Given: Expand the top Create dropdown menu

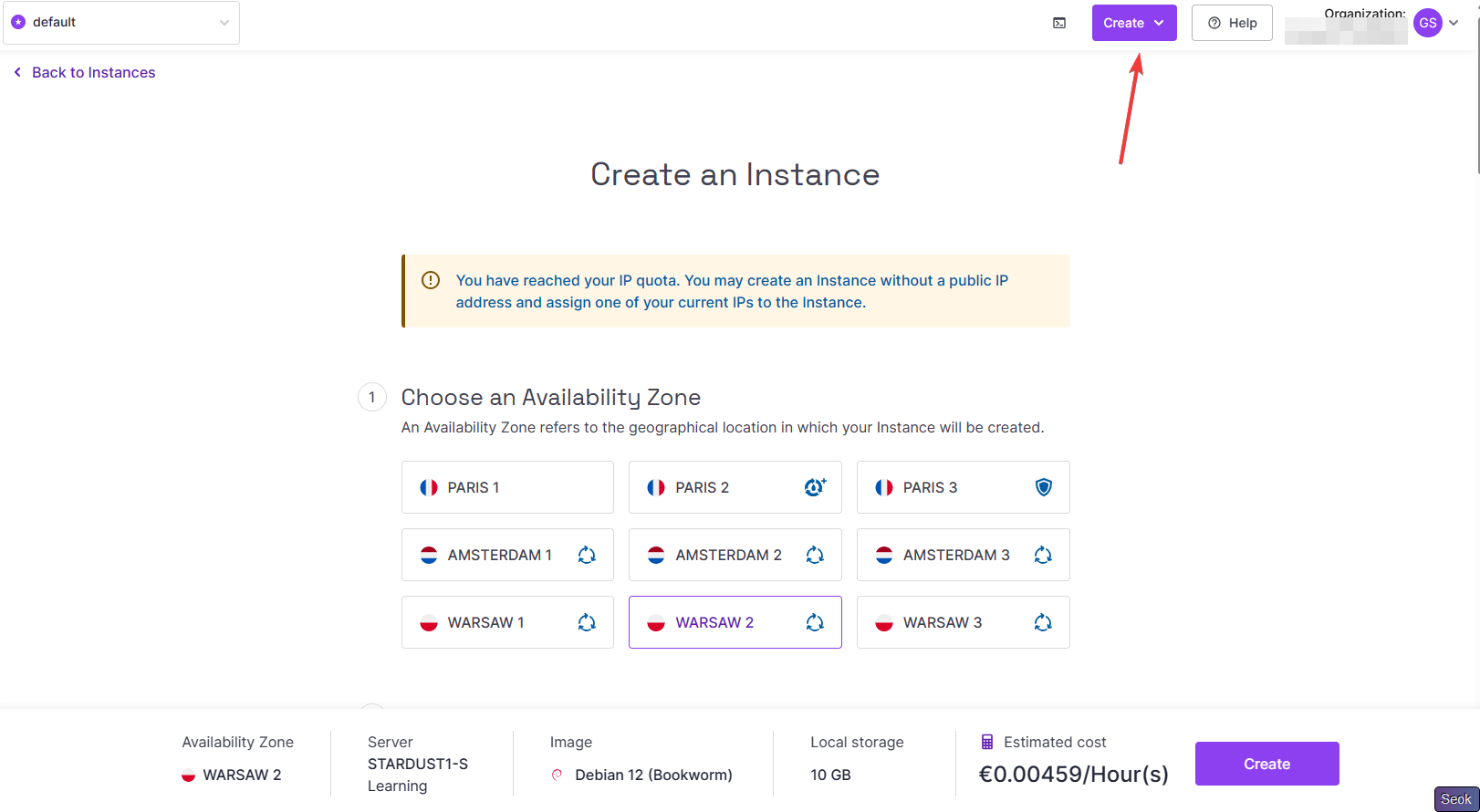Looking at the screenshot, I should [x=1133, y=23].
